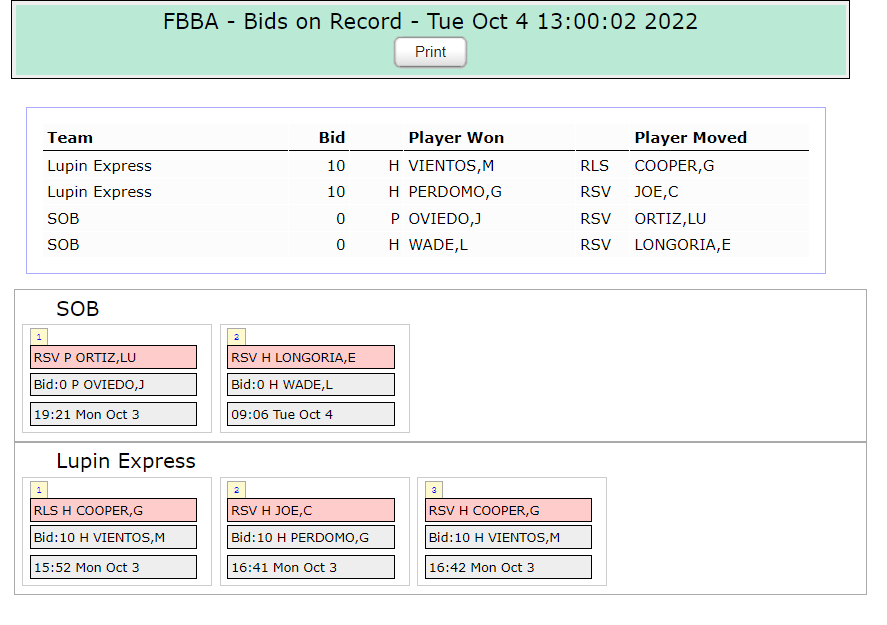Click bid number 2 badge under SOB

tap(236, 337)
